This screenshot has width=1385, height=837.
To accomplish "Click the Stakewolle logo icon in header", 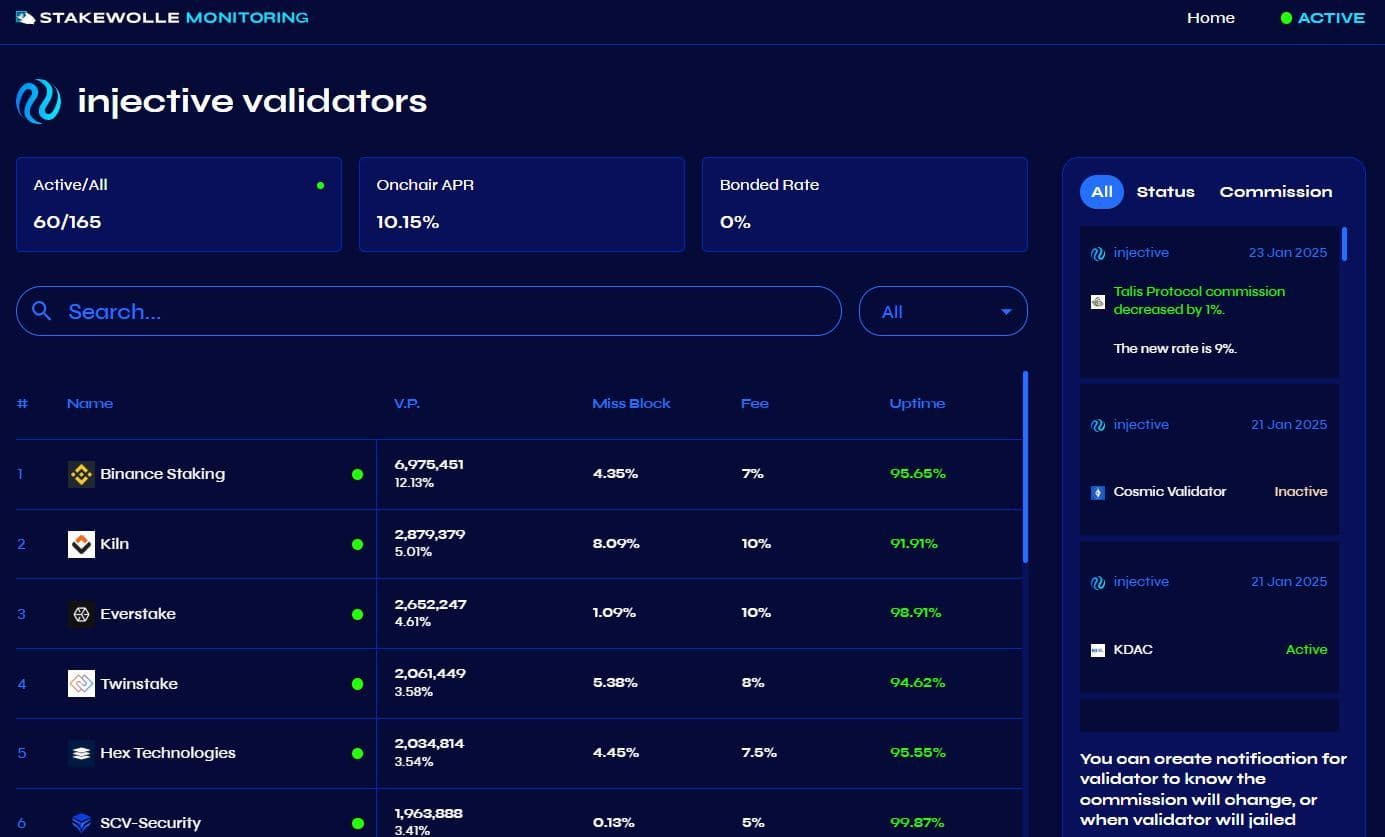I will [x=26, y=18].
